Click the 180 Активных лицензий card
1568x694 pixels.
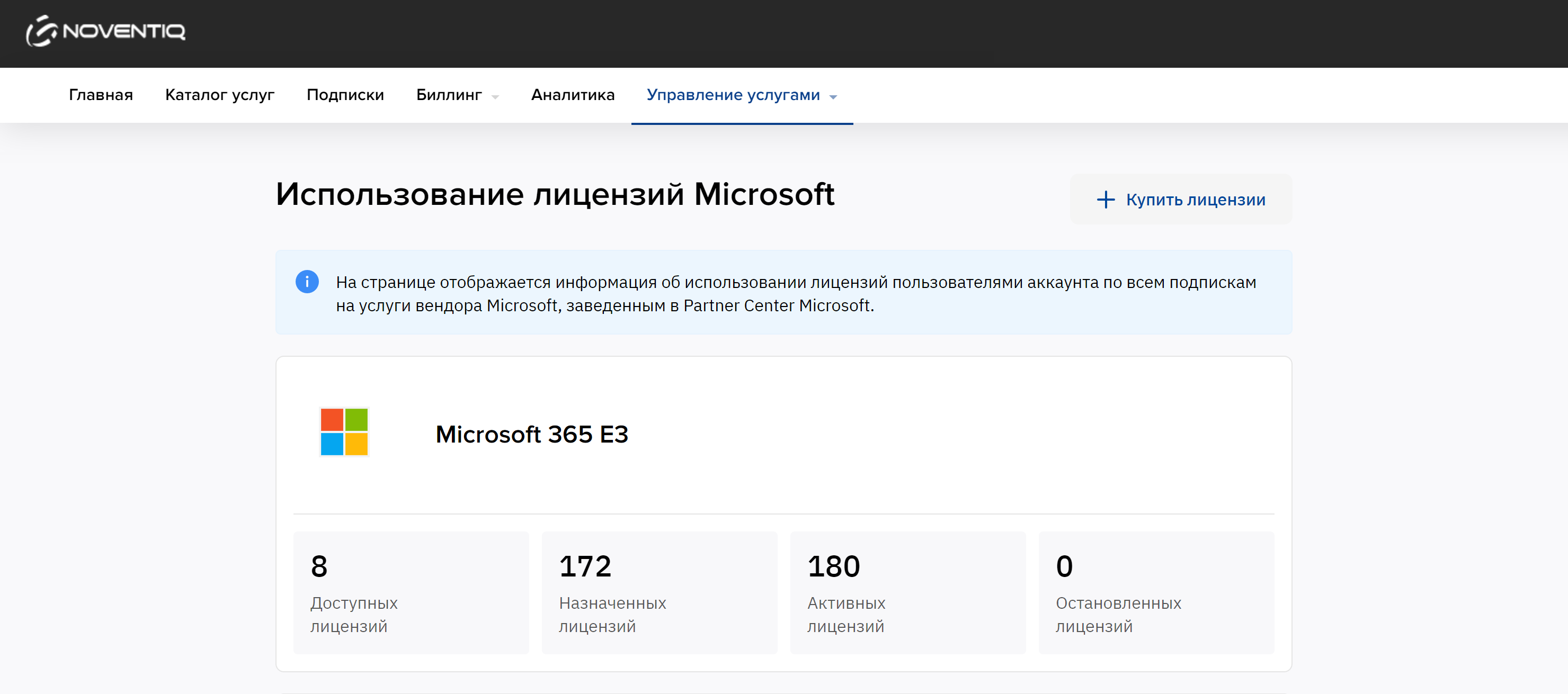(907, 592)
